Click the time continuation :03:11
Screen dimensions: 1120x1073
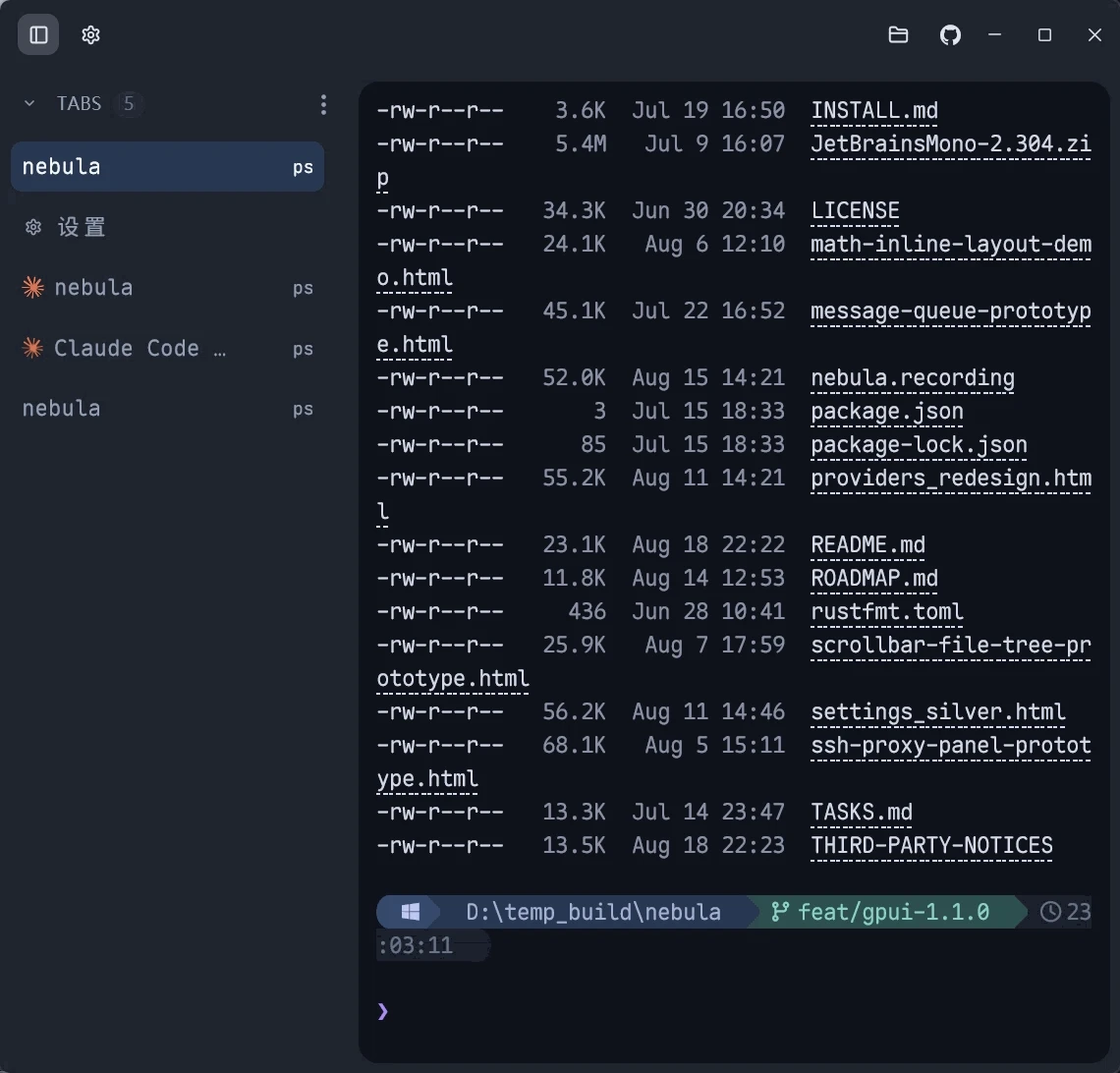coord(415,946)
